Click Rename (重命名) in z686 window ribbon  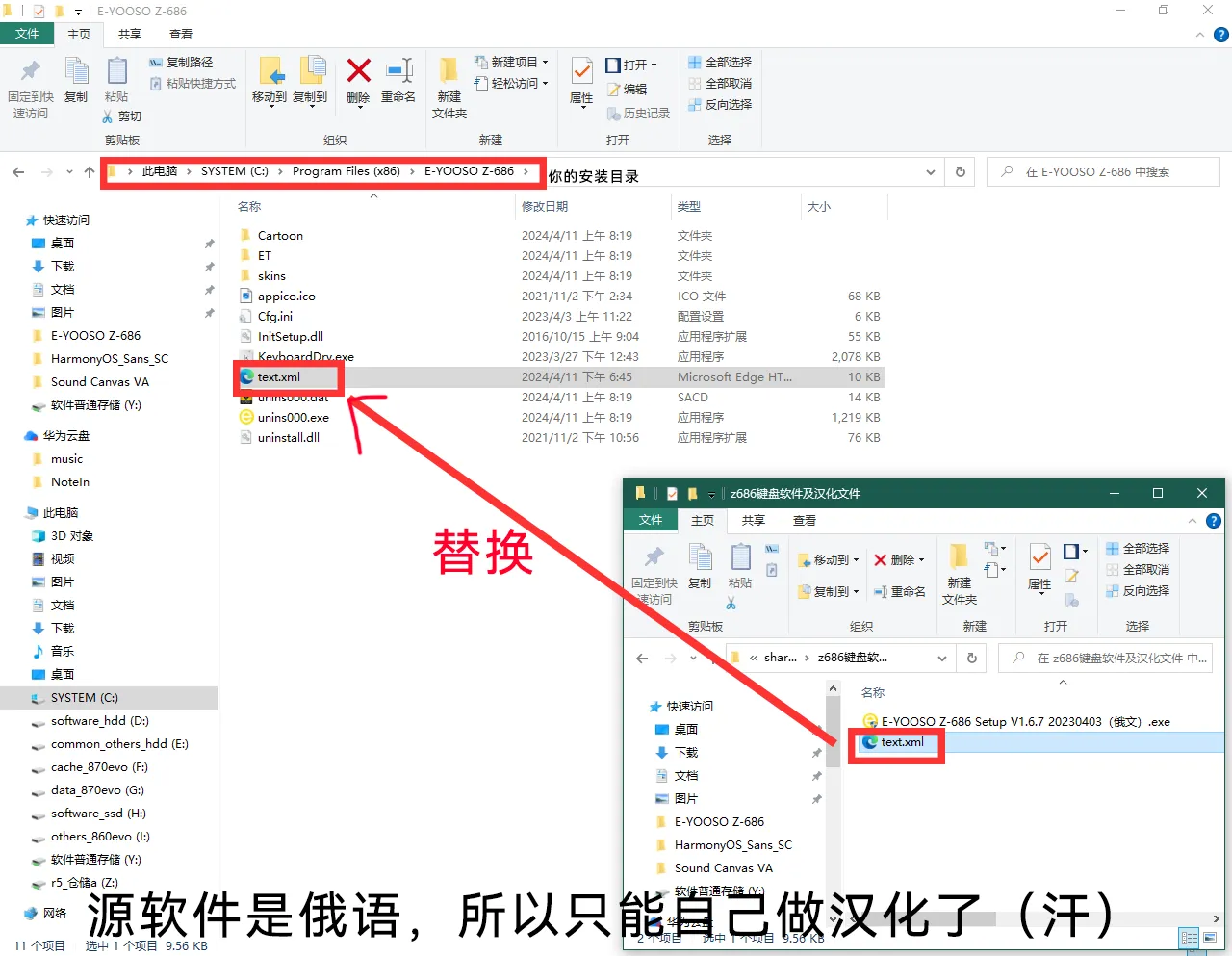[x=900, y=591]
